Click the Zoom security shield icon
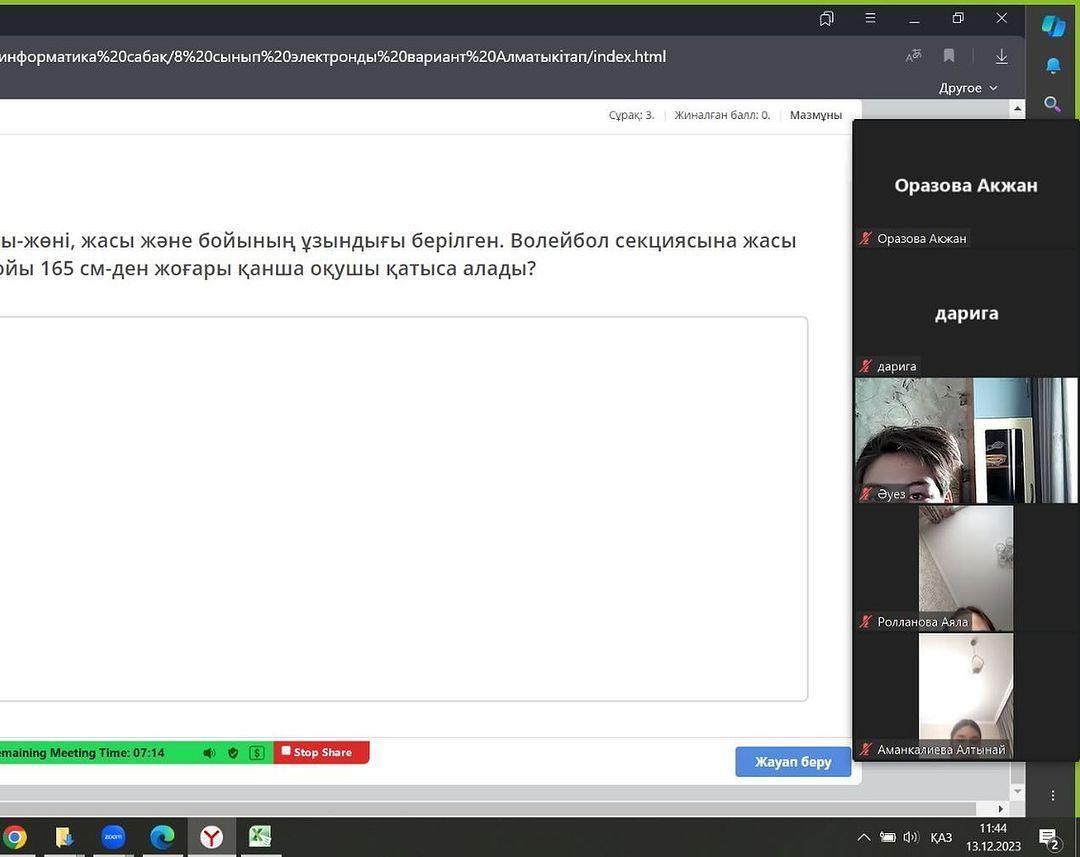 [x=233, y=753]
